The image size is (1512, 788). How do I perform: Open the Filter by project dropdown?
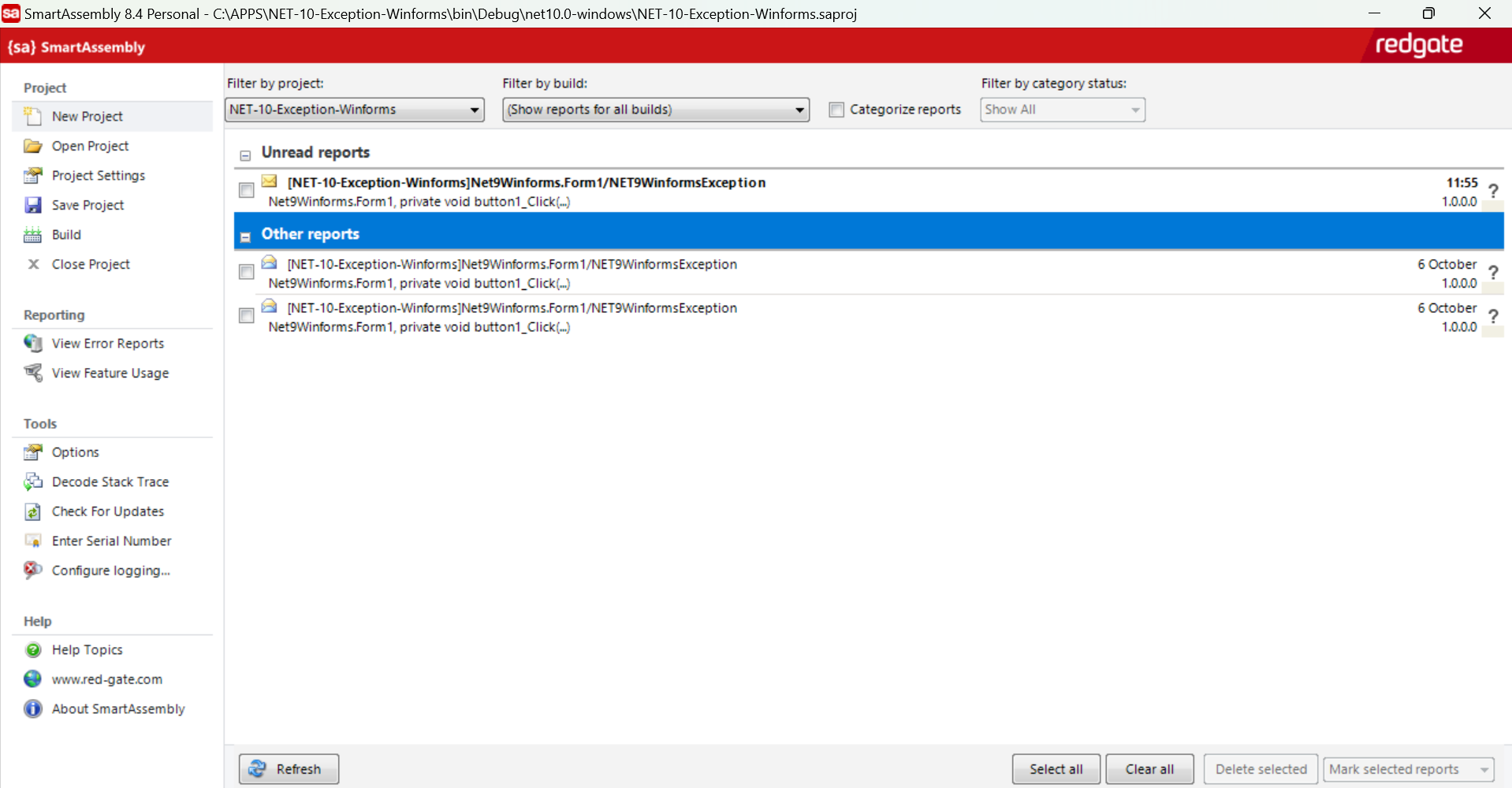(x=355, y=110)
